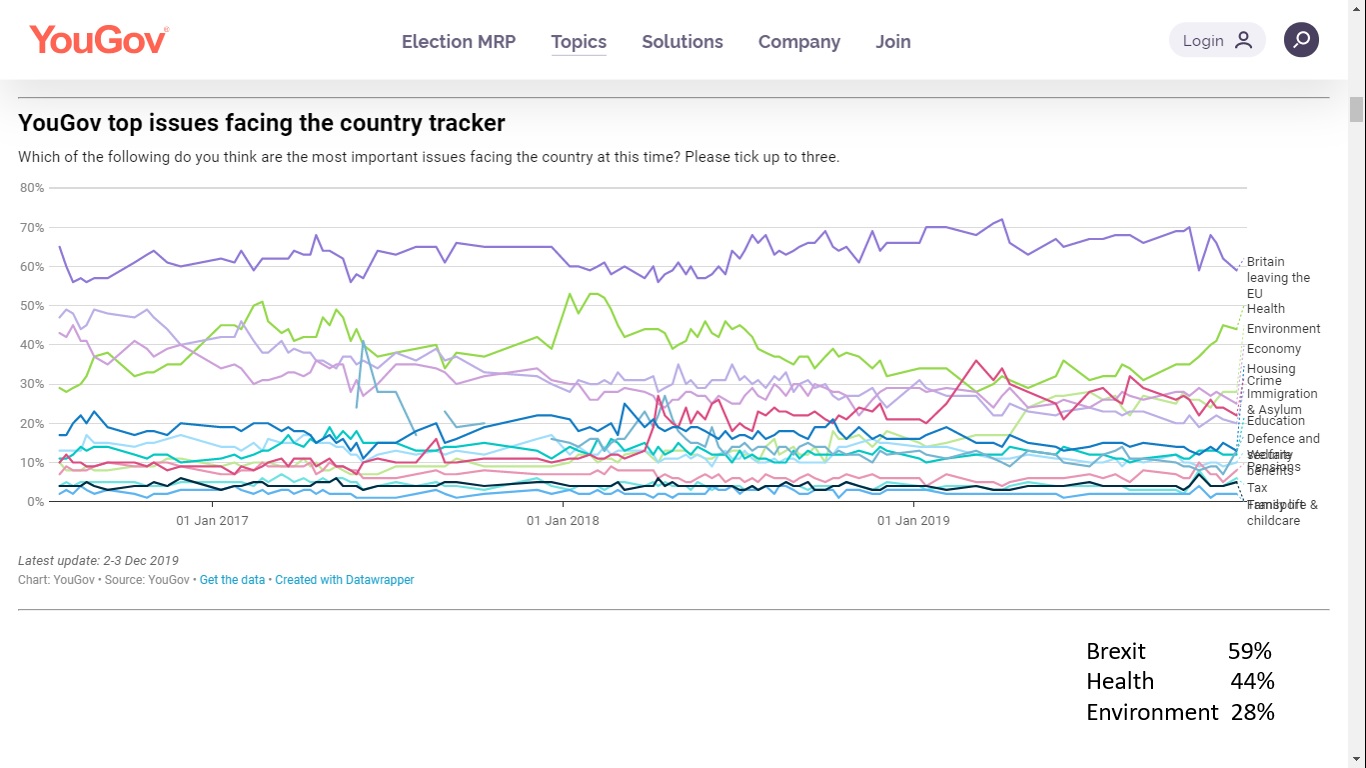Open the 'Created with Datawrapper' link
The height and width of the screenshot is (768, 1366).
[x=344, y=580]
